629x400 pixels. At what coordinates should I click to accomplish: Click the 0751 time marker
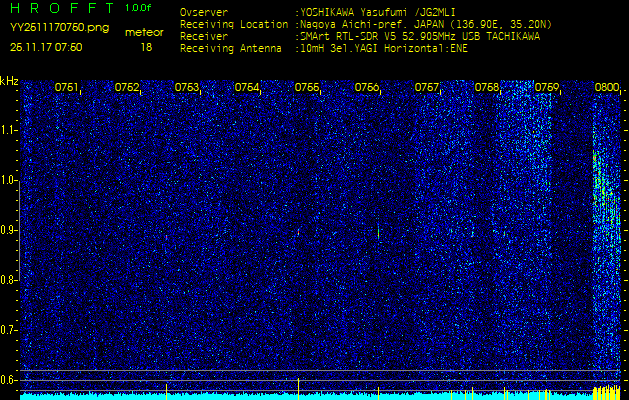tap(67, 87)
